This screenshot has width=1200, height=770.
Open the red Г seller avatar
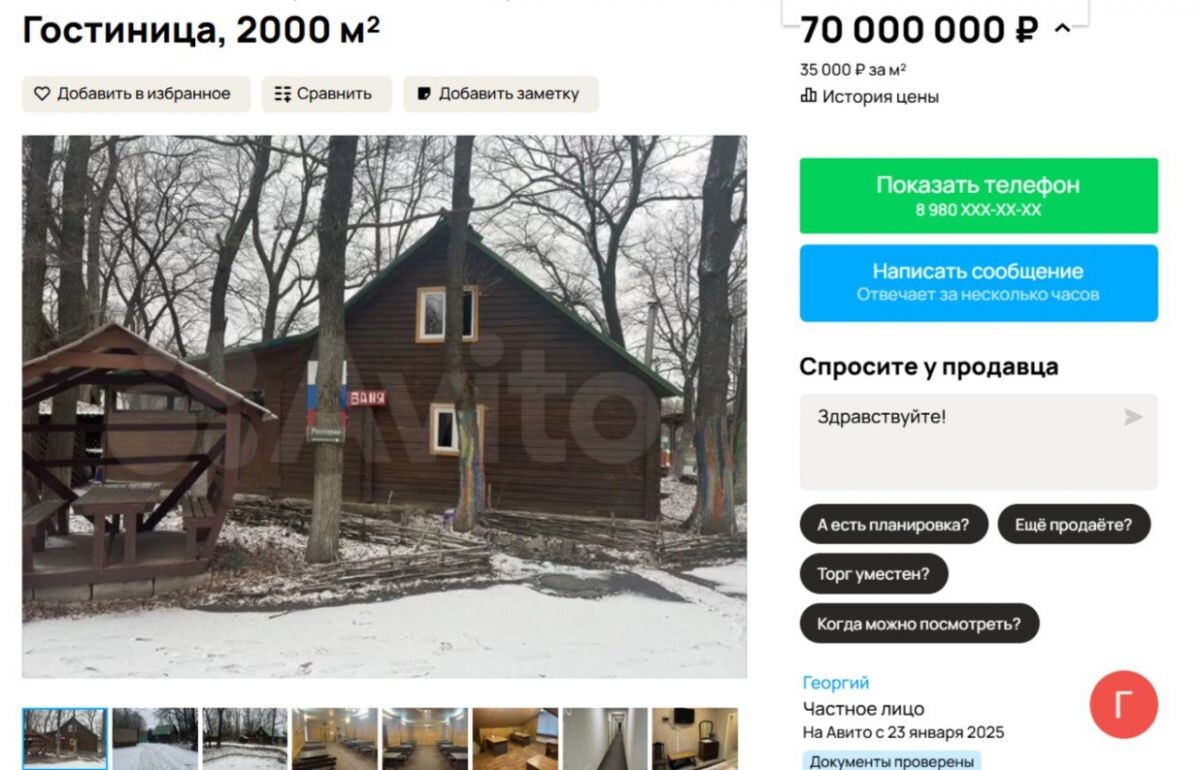[x=1124, y=704]
